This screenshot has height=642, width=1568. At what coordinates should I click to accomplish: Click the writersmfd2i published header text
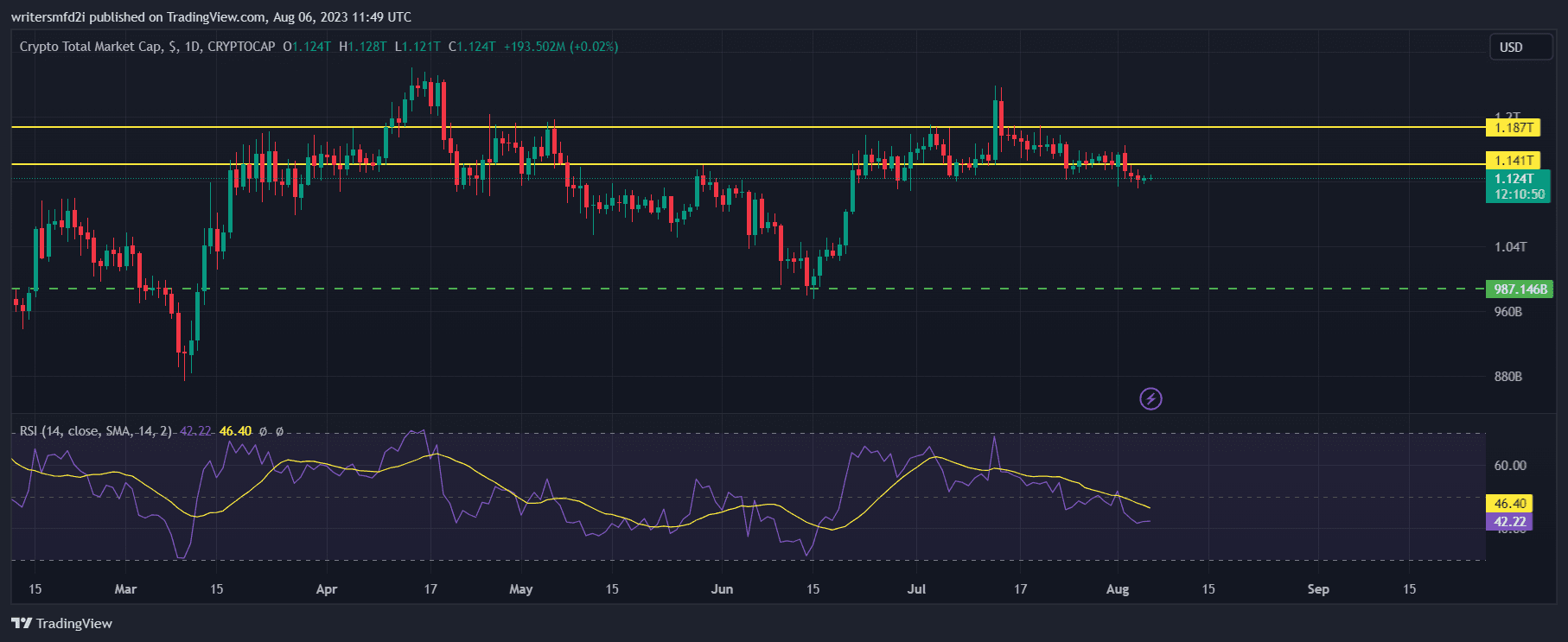(211, 17)
